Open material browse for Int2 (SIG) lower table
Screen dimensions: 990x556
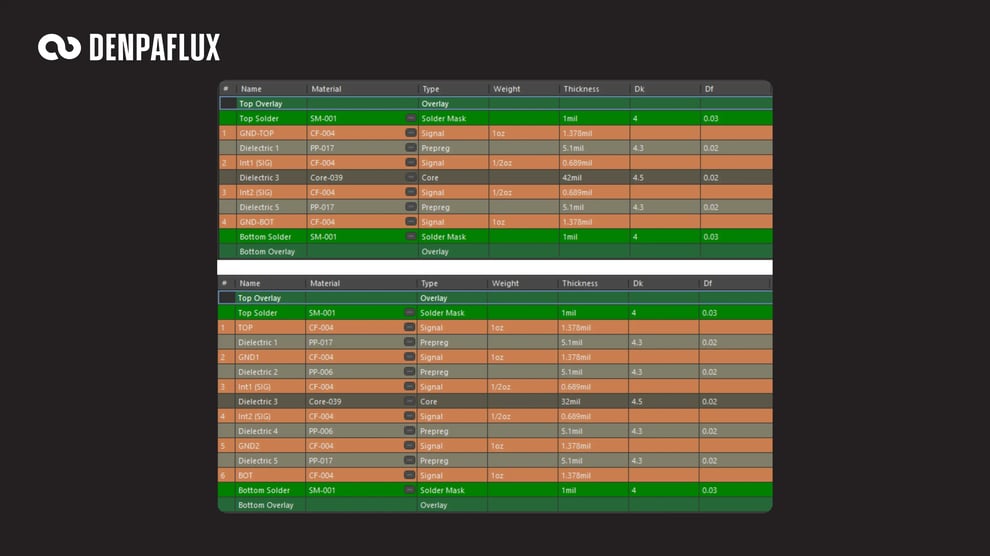(x=409, y=416)
